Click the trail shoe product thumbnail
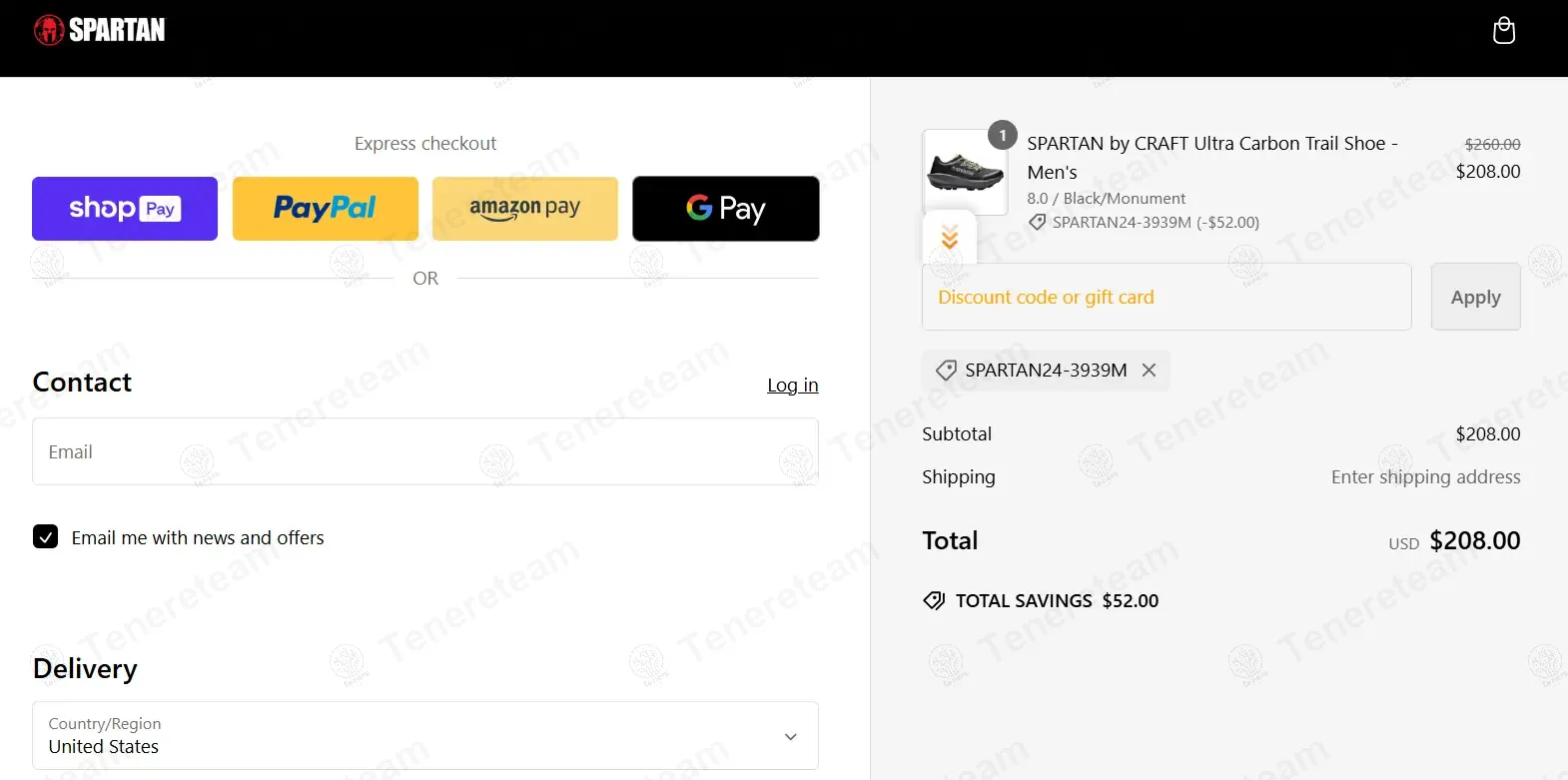 964,172
